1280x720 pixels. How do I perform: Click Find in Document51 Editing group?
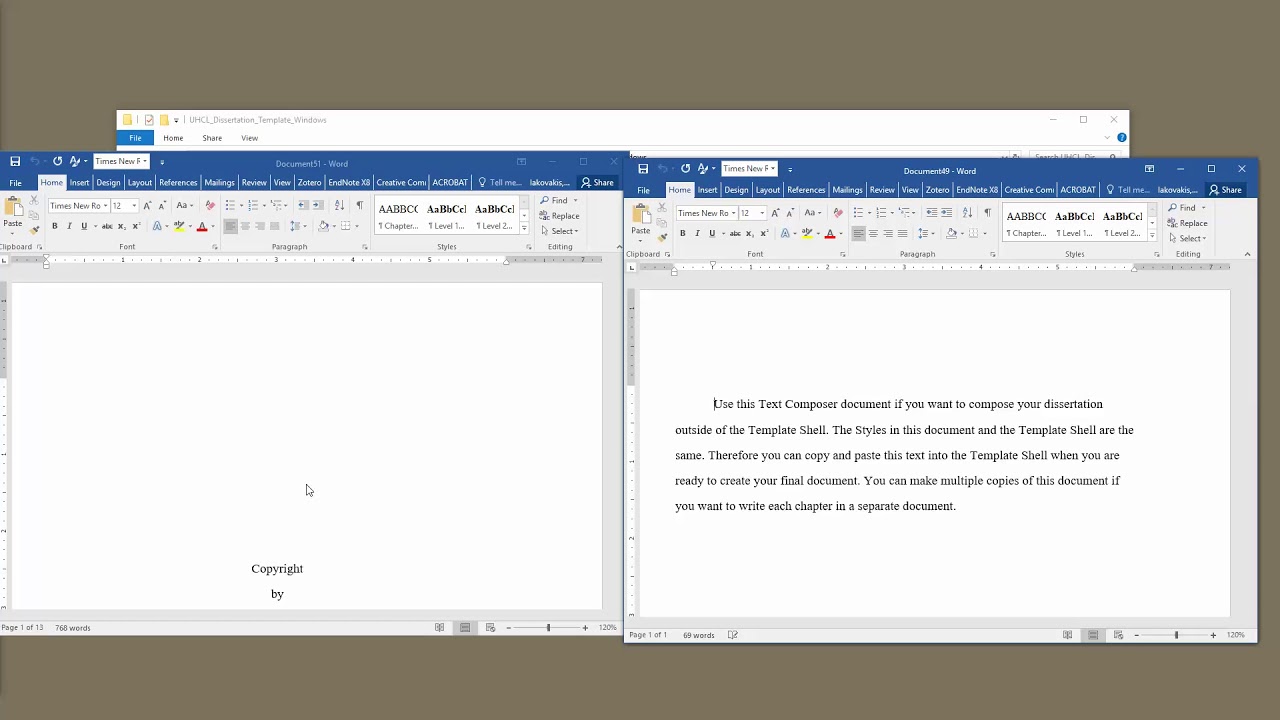pyautogui.click(x=554, y=201)
